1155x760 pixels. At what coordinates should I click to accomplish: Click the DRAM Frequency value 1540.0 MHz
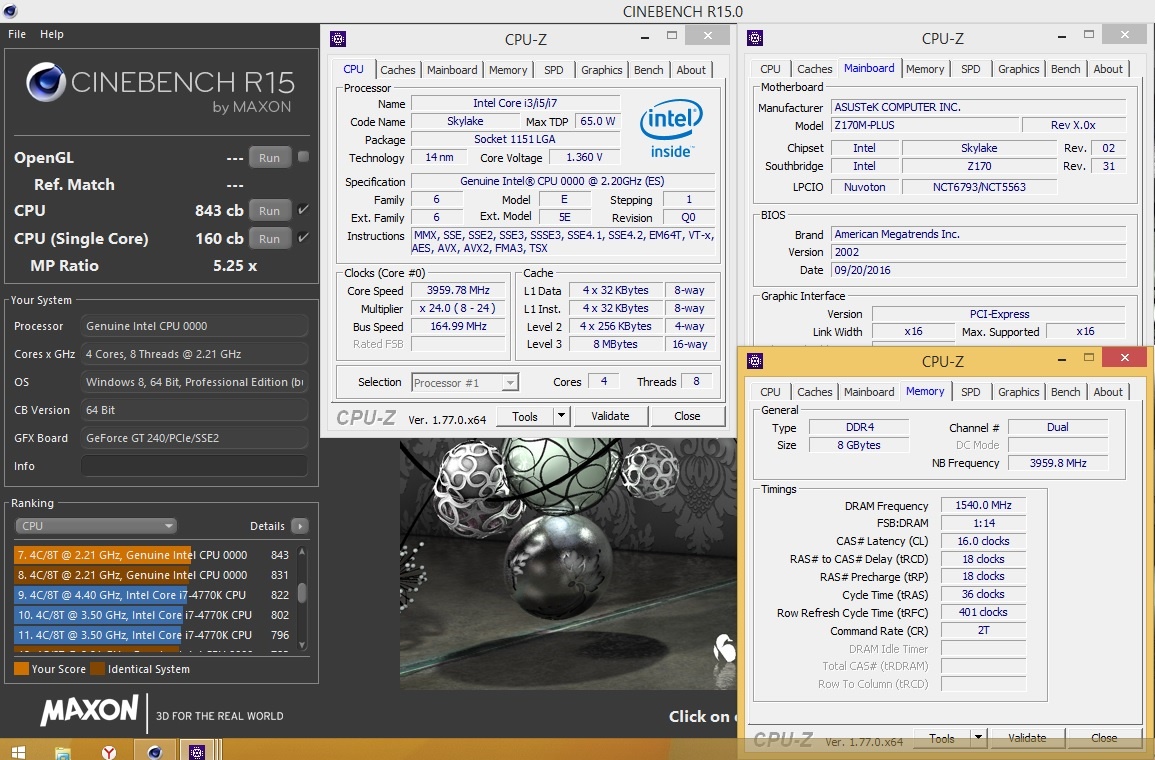[x=983, y=505]
